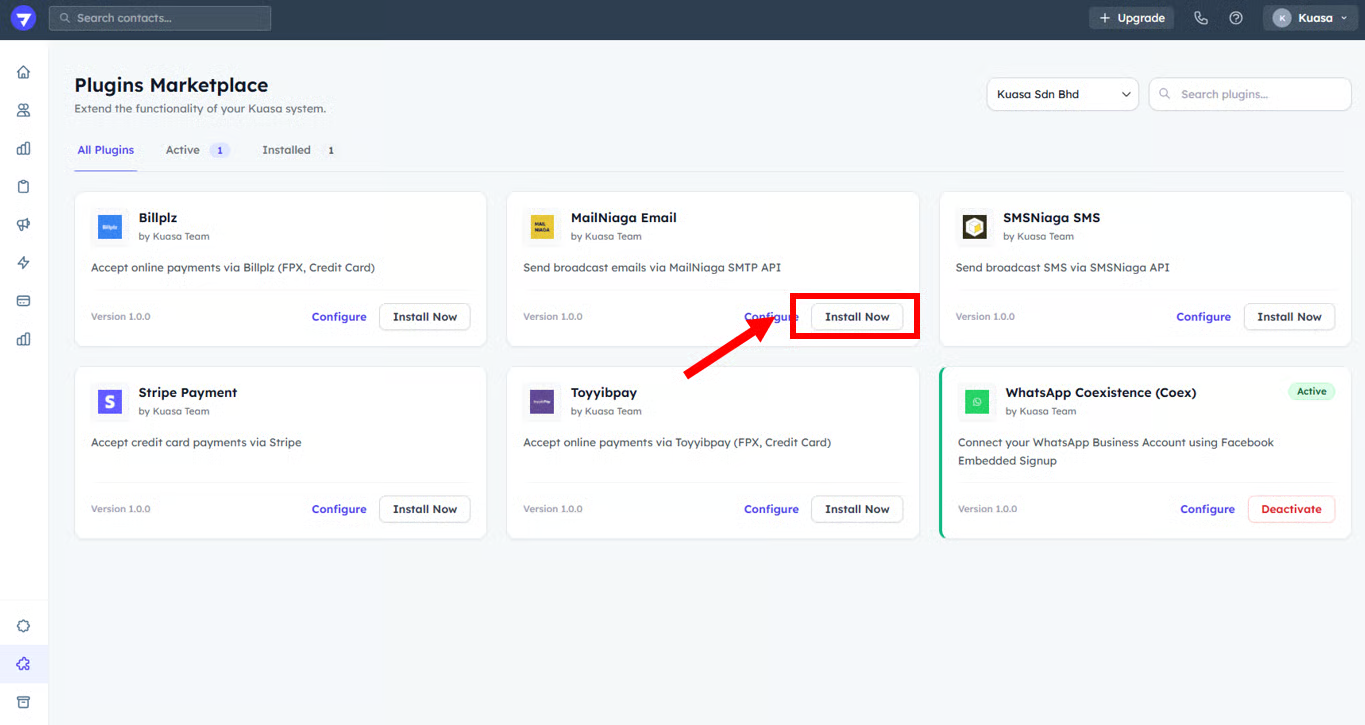Image resolution: width=1365 pixels, height=725 pixels.
Task: Click Configure link for Stripe Payment
Action: point(339,509)
